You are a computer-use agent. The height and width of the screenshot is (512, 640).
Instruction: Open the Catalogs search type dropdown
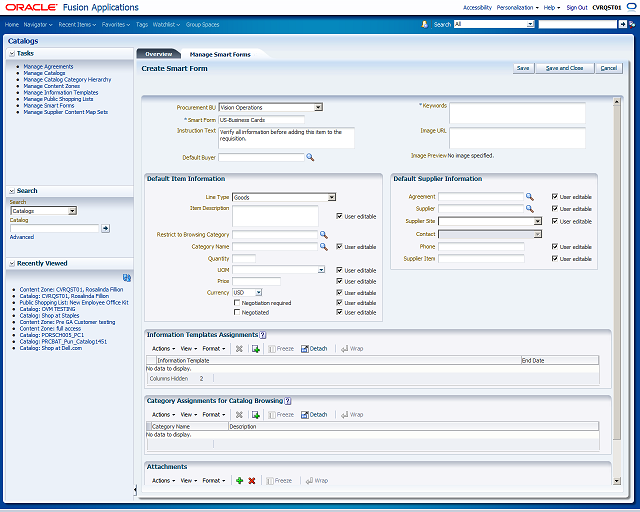click(x=72, y=211)
